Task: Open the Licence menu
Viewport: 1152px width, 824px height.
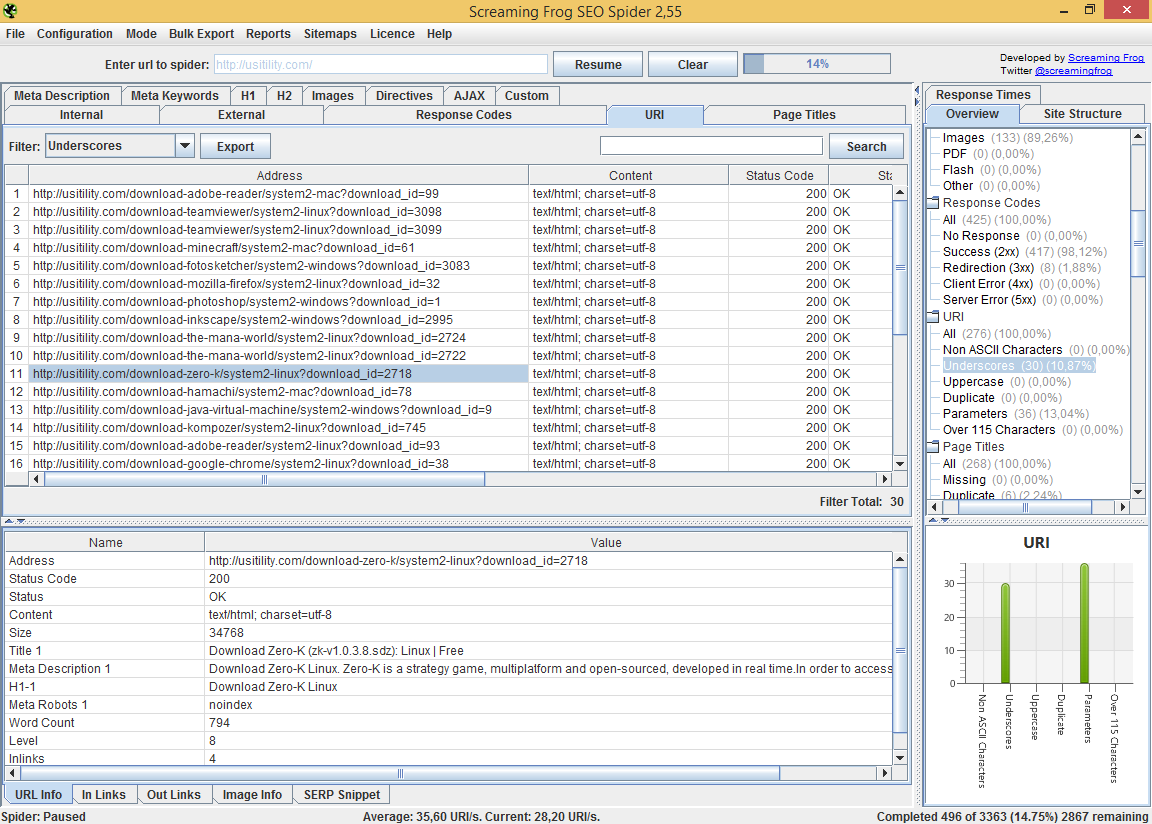Action: (392, 34)
